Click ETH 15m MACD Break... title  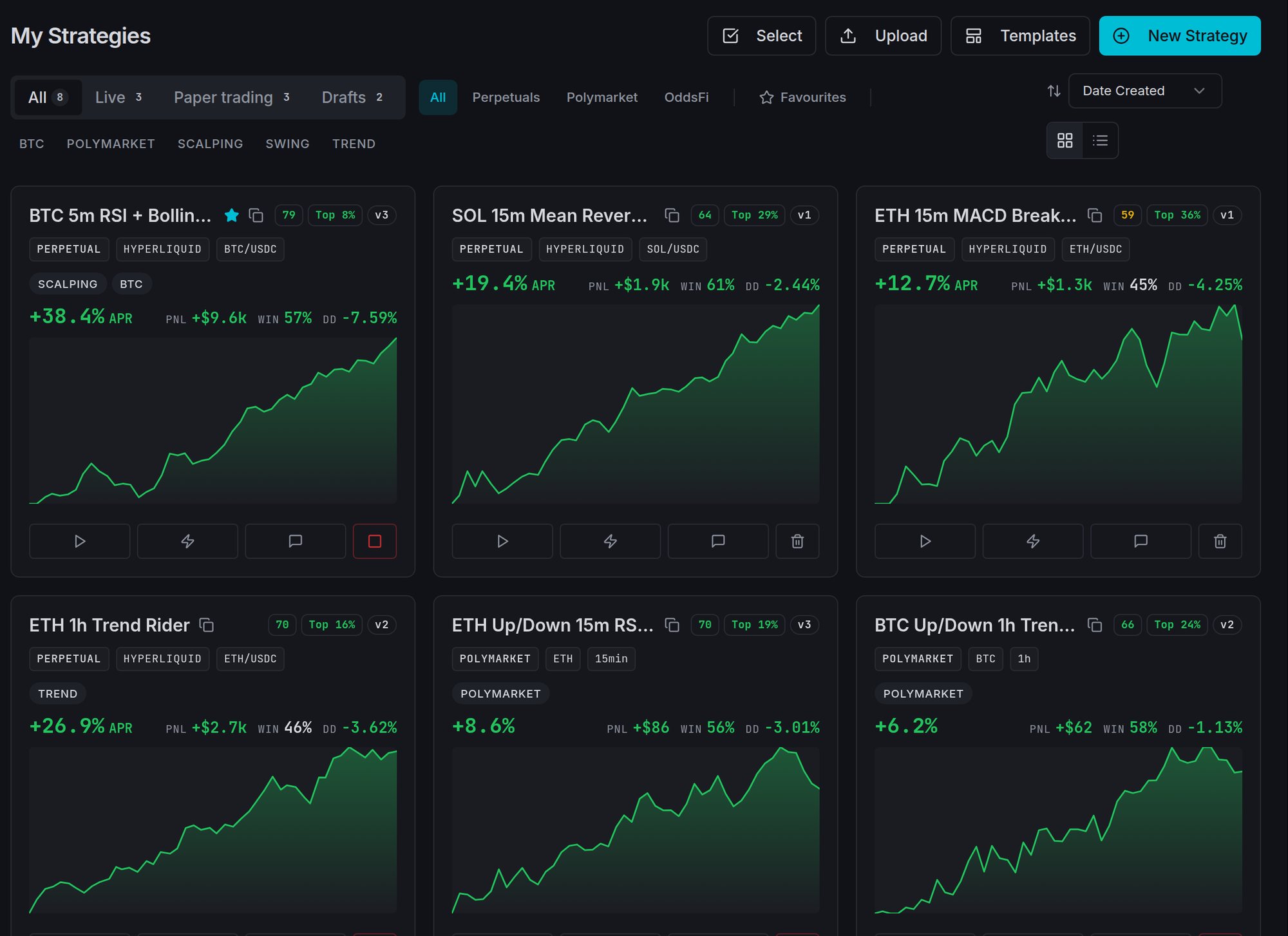(975, 216)
